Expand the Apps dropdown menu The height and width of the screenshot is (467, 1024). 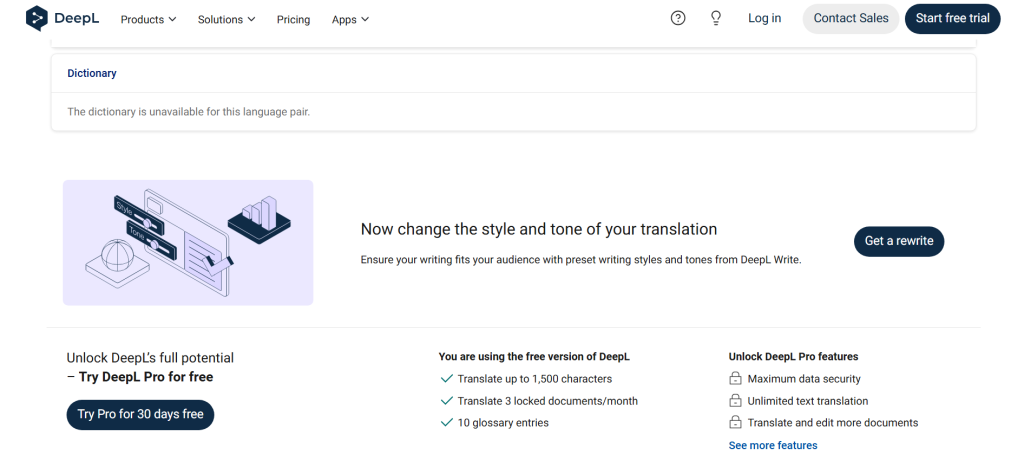click(x=350, y=20)
